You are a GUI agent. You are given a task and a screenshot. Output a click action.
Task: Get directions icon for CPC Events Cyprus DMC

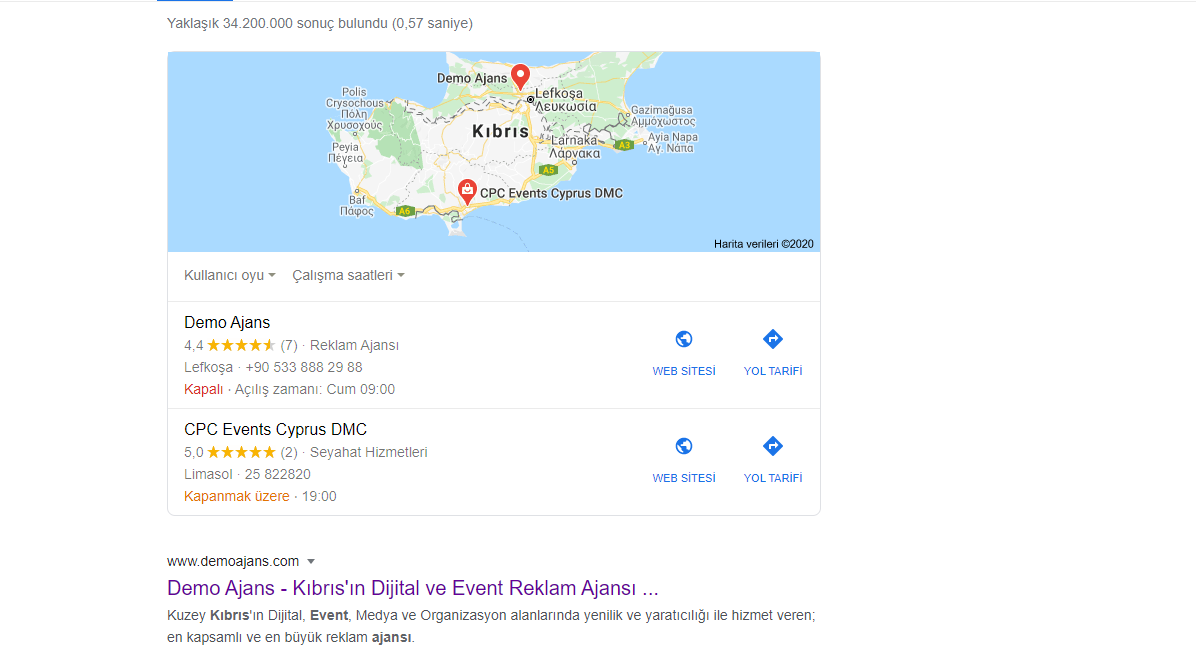[773, 446]
